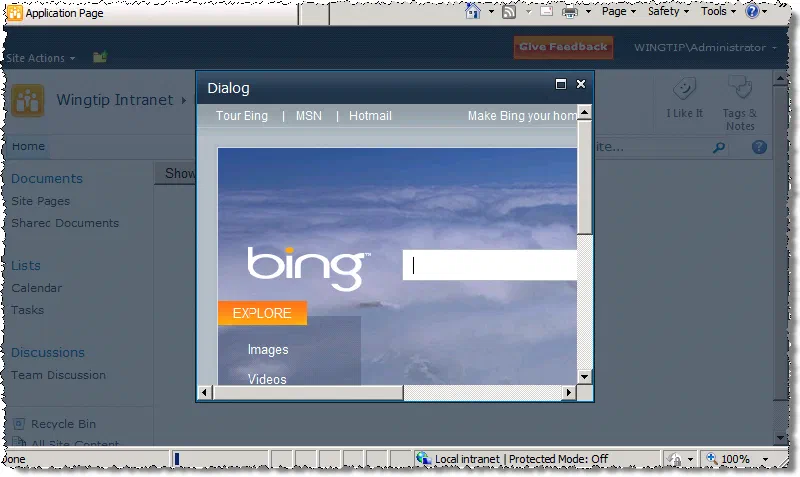Close the Dialog popup with X
Screen dimensions: 800x477
pyautogui.click(x=581, y=84)
